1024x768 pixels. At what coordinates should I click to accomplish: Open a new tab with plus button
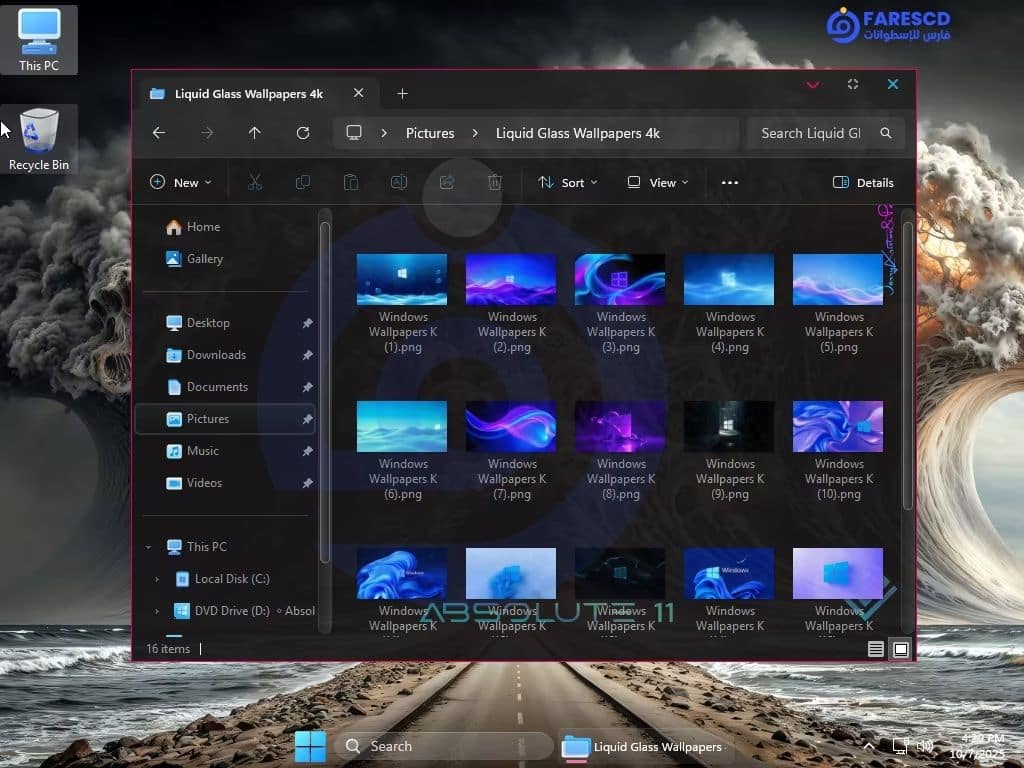click(402, 93)
